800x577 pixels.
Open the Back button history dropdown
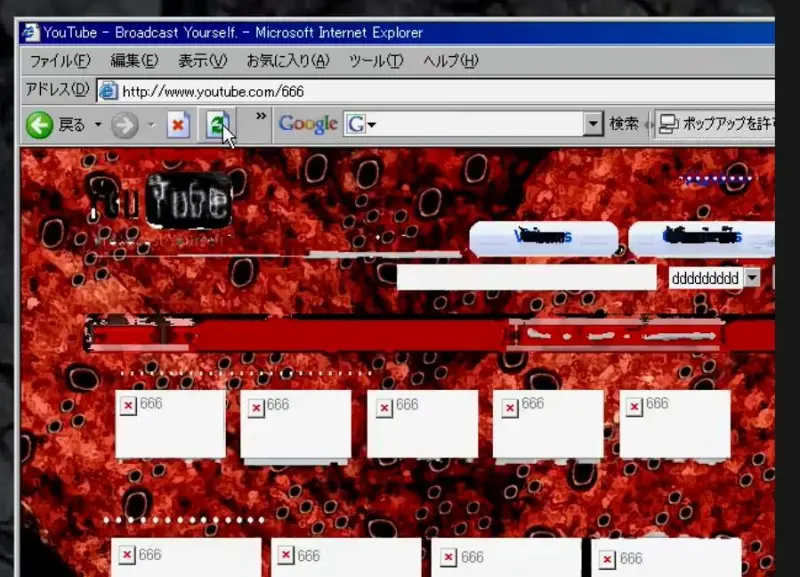[x=98, y=124]
